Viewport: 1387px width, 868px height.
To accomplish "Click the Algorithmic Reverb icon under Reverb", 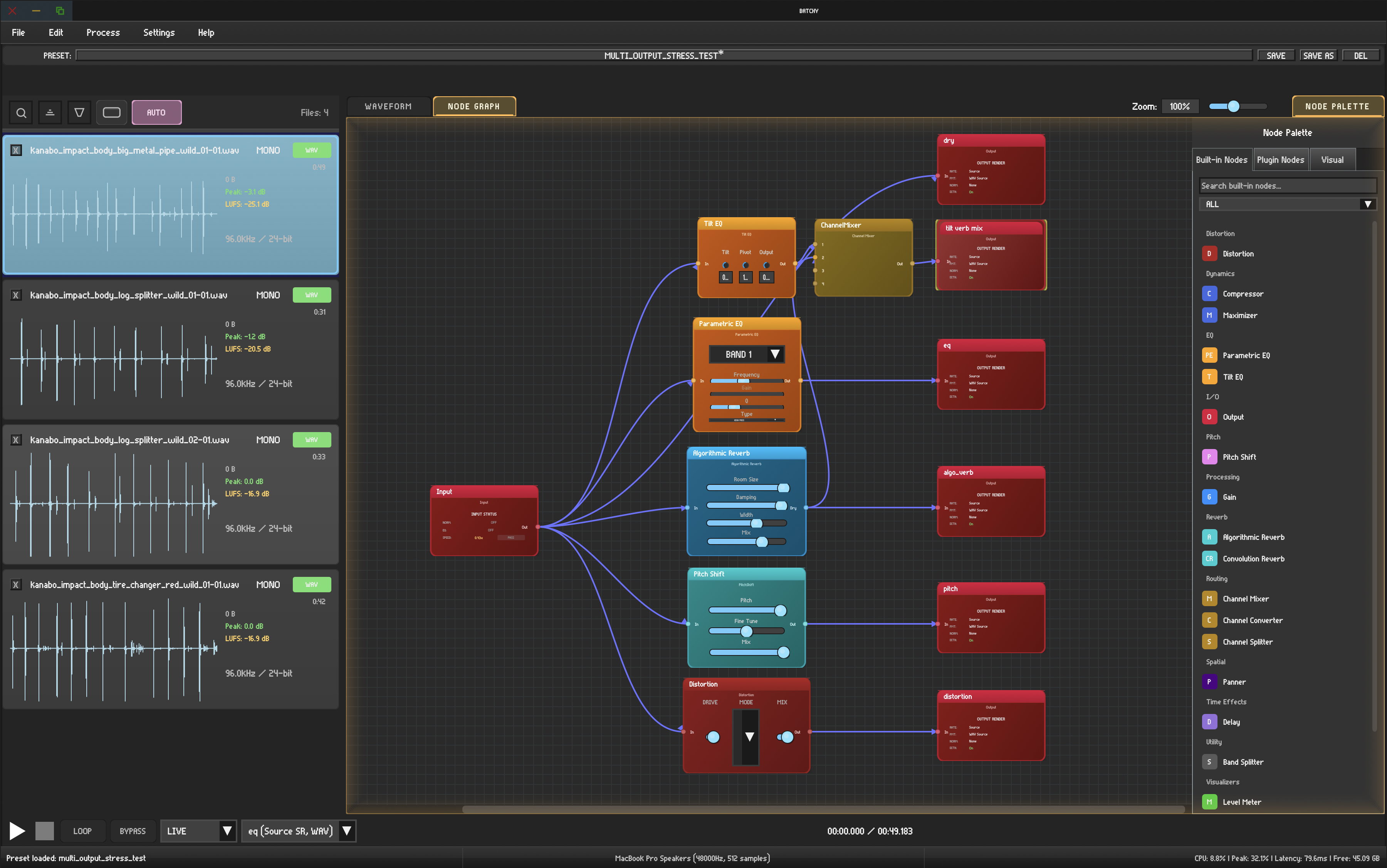I will (x=1209, y=537).
